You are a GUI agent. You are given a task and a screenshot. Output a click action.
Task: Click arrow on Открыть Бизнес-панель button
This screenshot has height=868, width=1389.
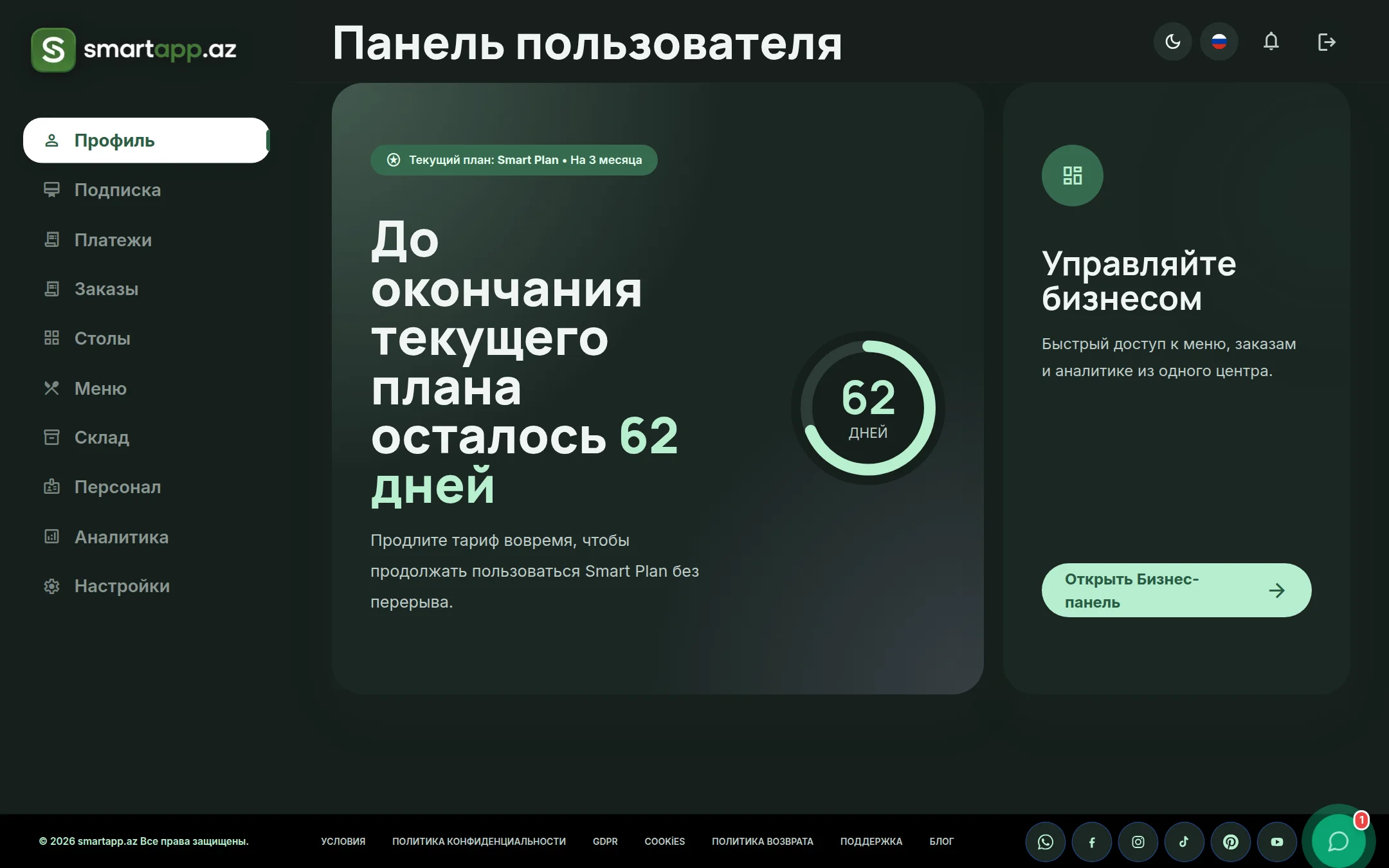[1277, 590]
